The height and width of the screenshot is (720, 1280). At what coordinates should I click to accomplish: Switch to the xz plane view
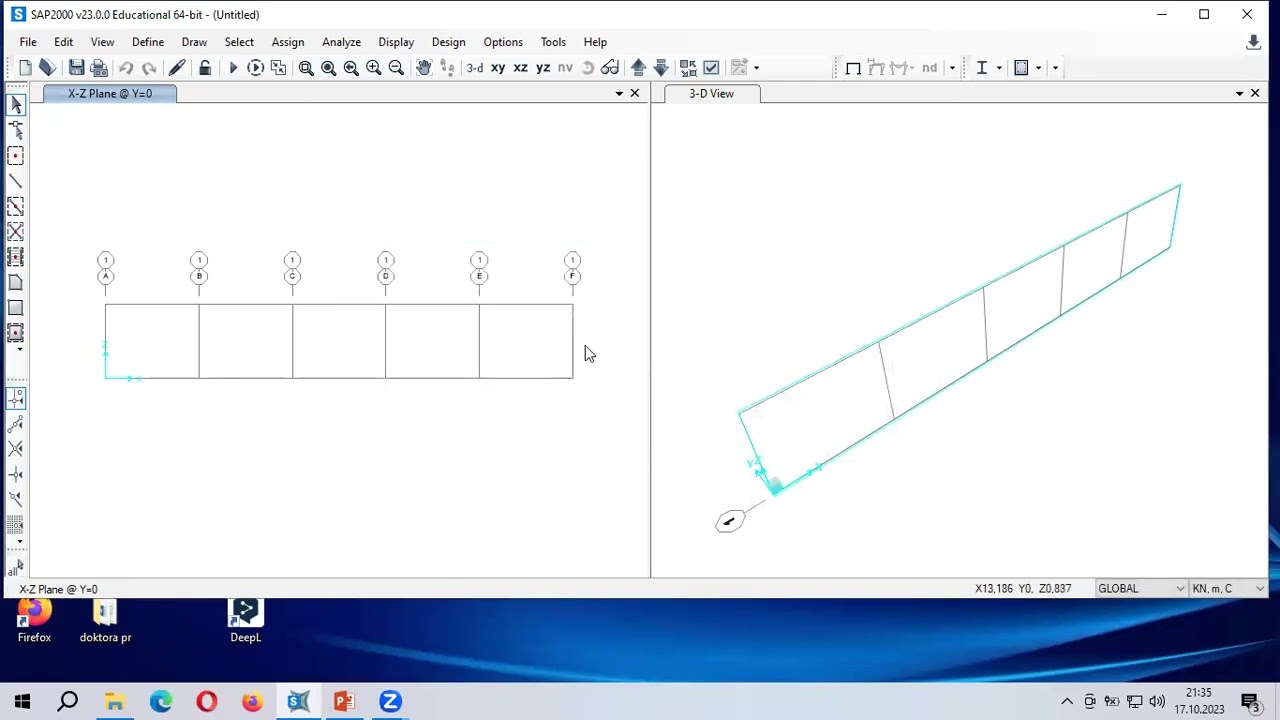[x=520, y=68]
